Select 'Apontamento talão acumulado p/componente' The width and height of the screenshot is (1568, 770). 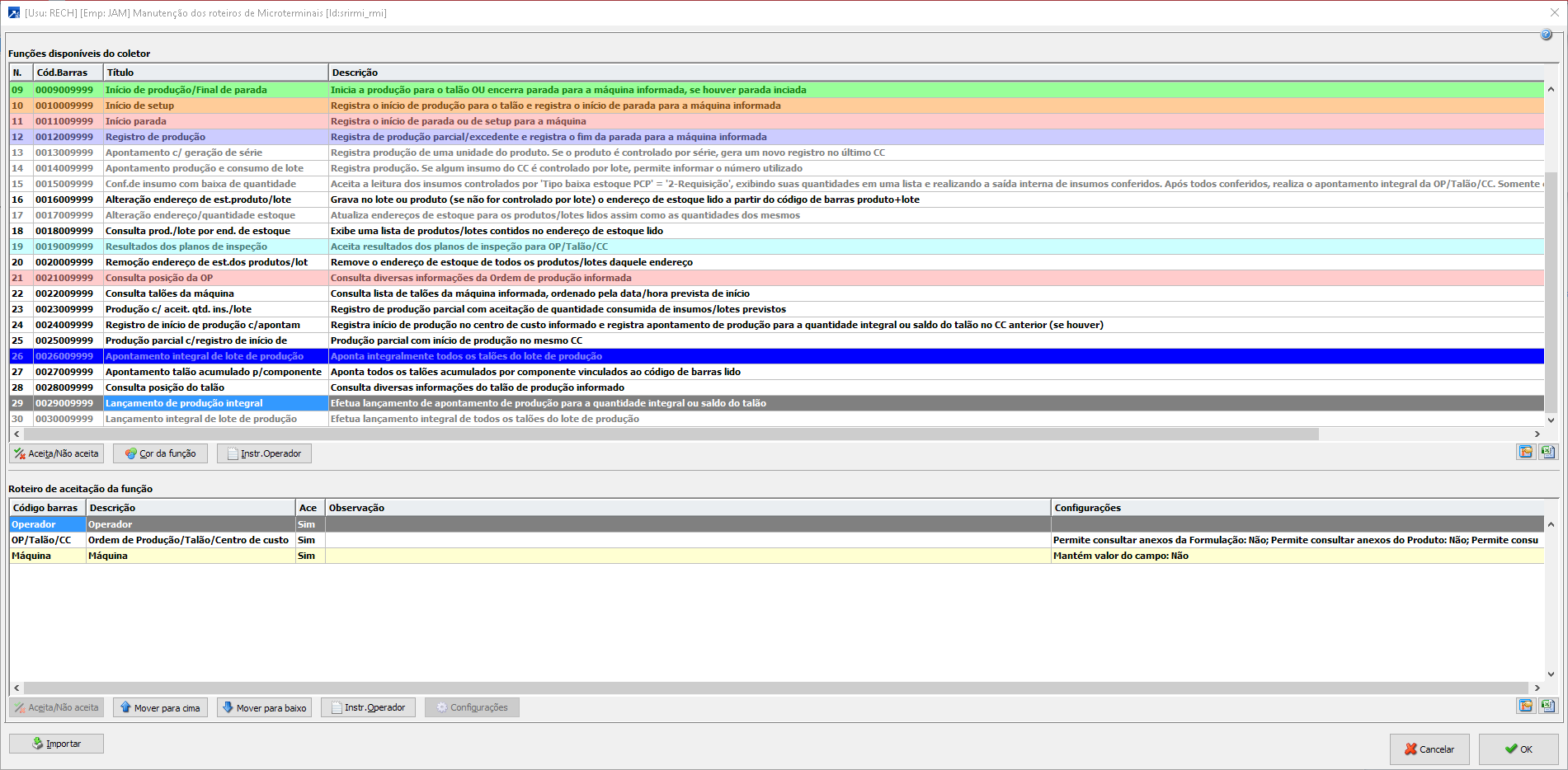(x=776, y=372)
